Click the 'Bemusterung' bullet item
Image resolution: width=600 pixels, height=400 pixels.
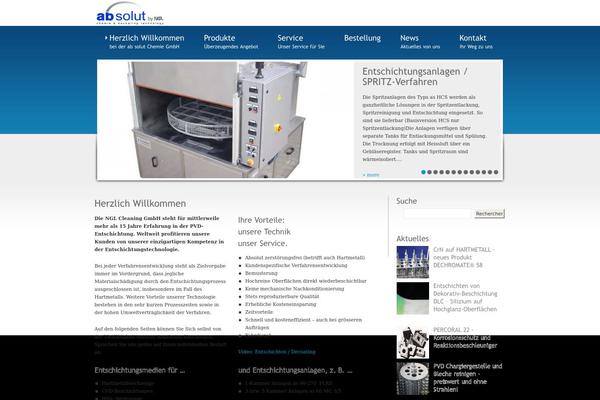261,273
